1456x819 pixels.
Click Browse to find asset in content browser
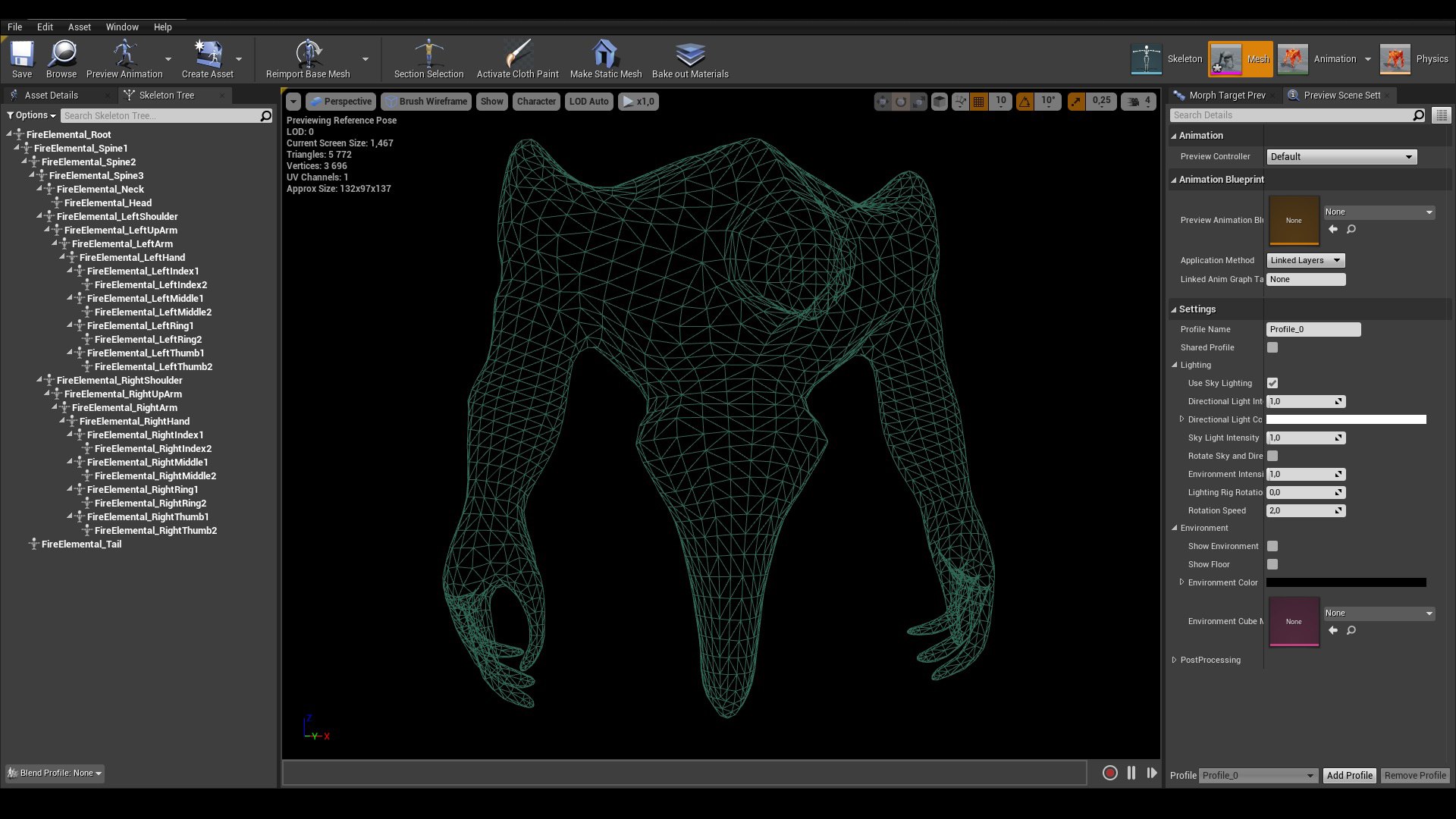[61, 55]
